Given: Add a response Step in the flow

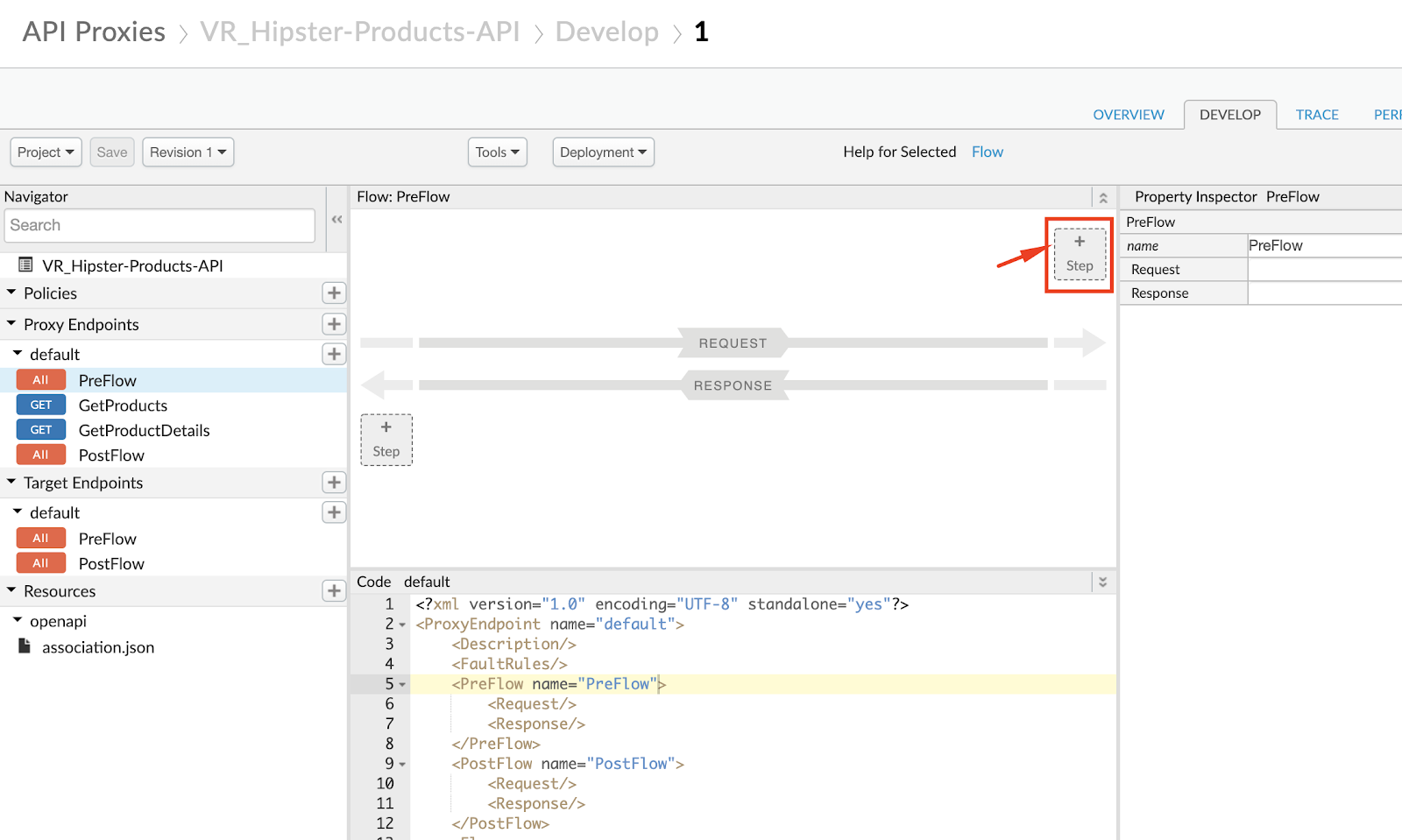Looking at the screenshot, I should pyautogui.click(x=386, y=440).
